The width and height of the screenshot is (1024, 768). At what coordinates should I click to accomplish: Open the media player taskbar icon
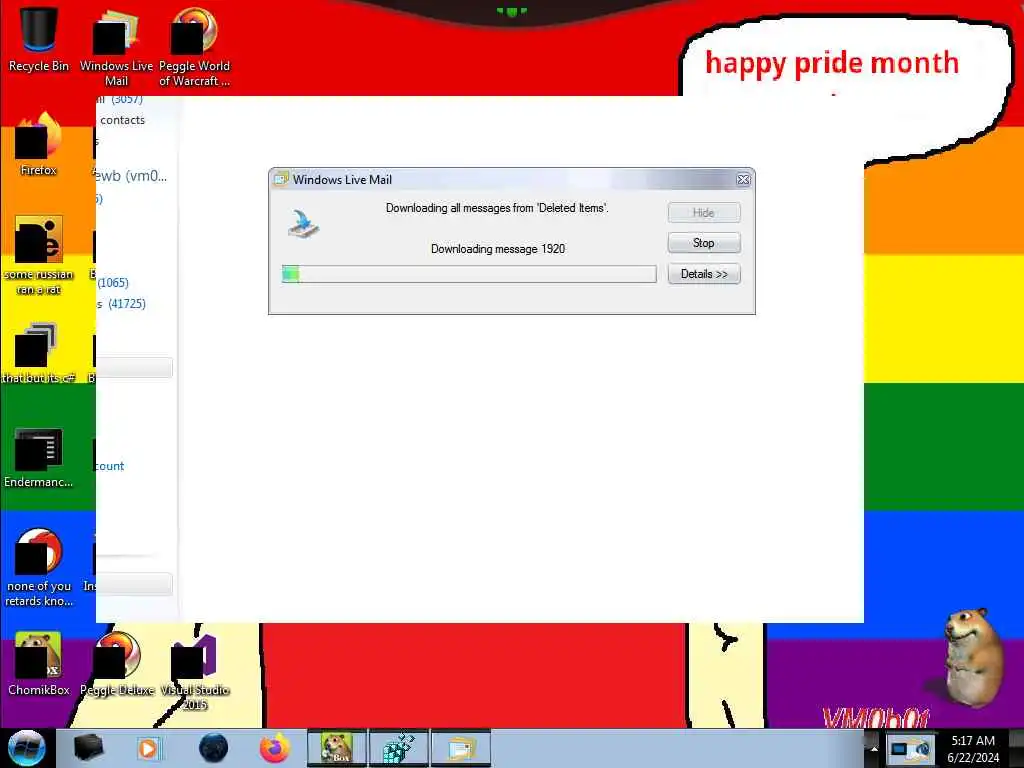pos(148,748)
